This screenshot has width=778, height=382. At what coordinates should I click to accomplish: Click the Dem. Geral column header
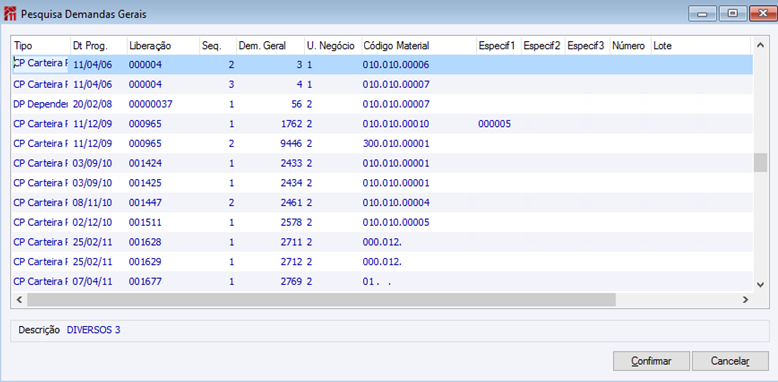(x=270, y=46)
